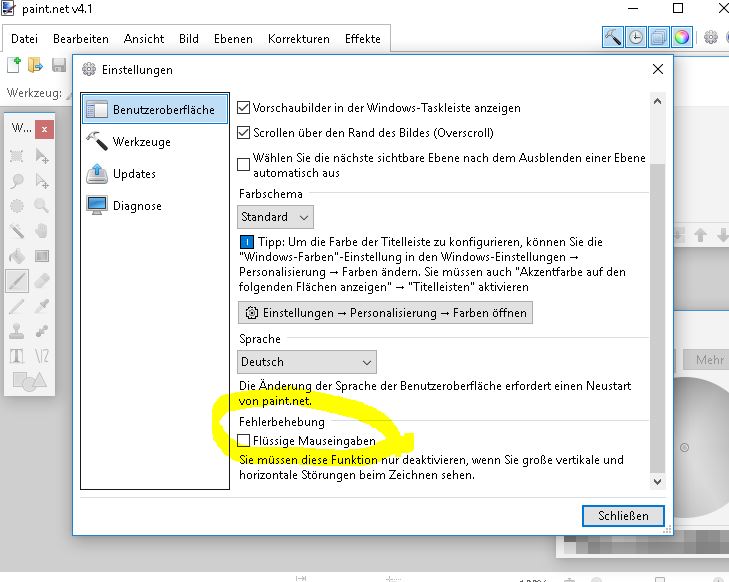Select the Move Selection tool
The image size is (729, 582).
[x=42, y=181]
